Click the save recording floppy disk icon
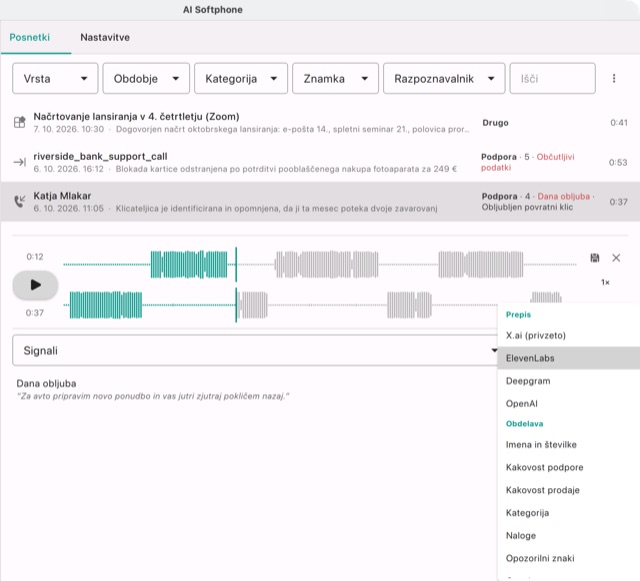Viewport: 640px width, 581px height. click(595, 258)
